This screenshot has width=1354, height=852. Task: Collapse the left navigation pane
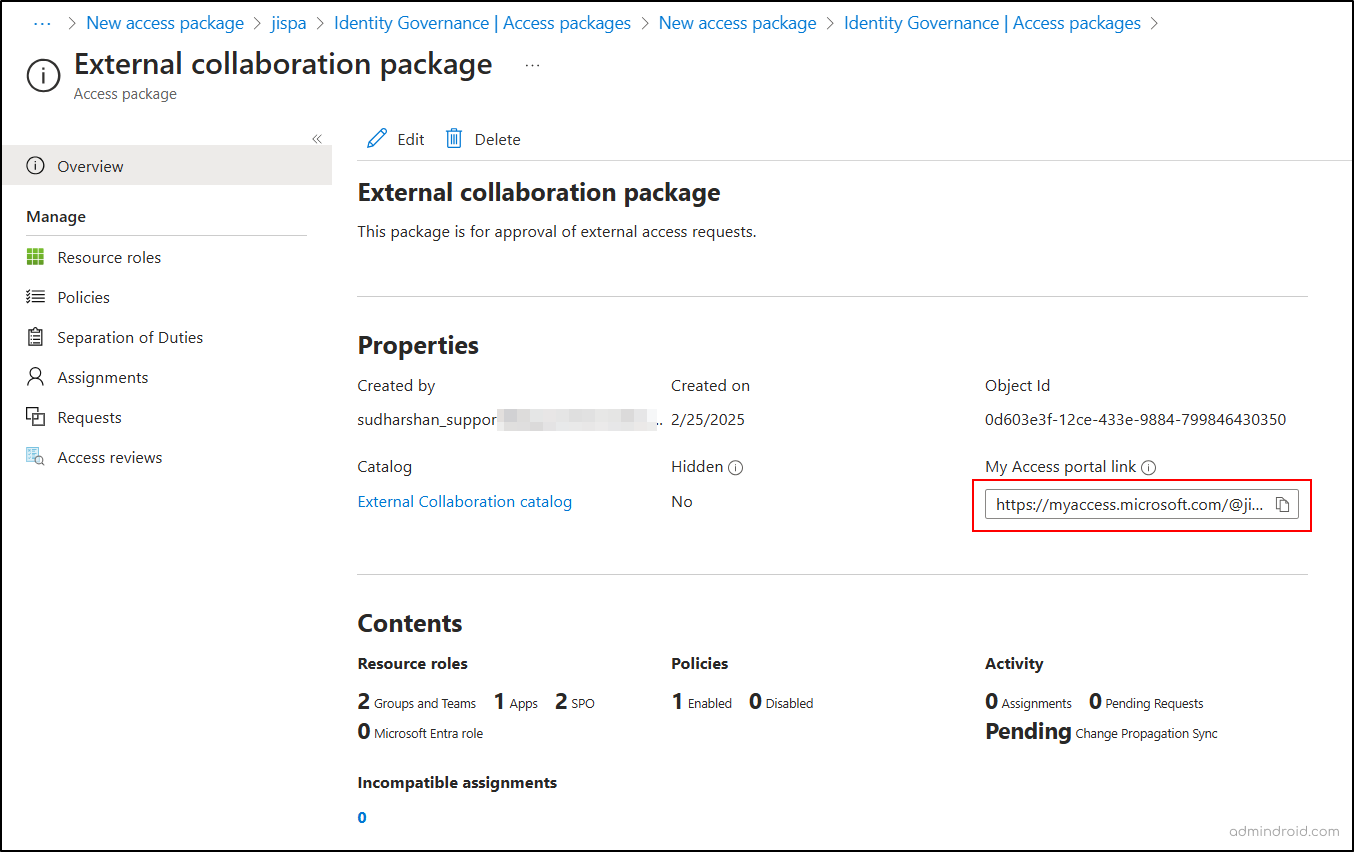[x=317, y=138]
